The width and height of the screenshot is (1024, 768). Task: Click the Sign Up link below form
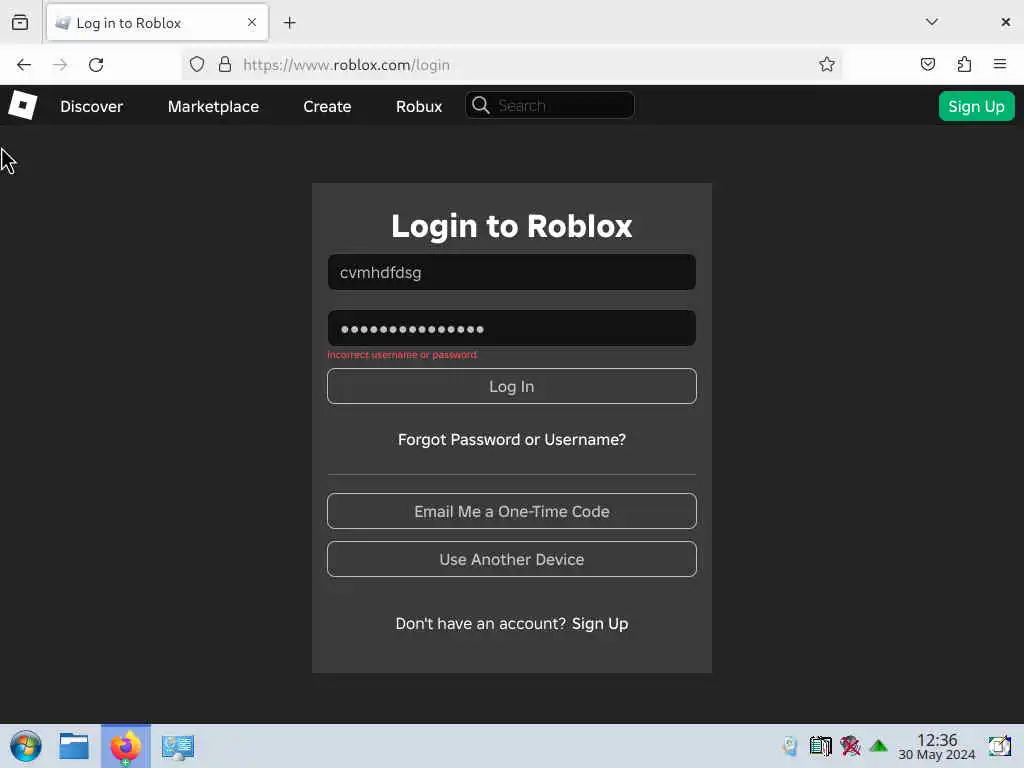[600, 624]
